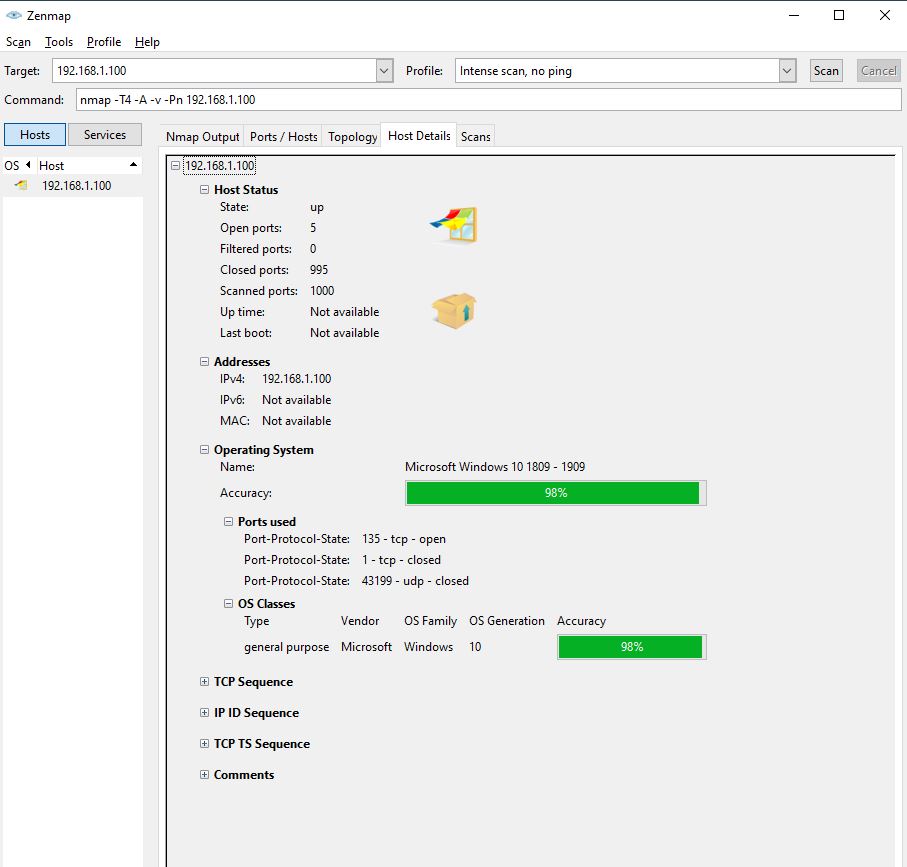Click into the Command input field
907x867 pixels.
click(x=488, y=99)
